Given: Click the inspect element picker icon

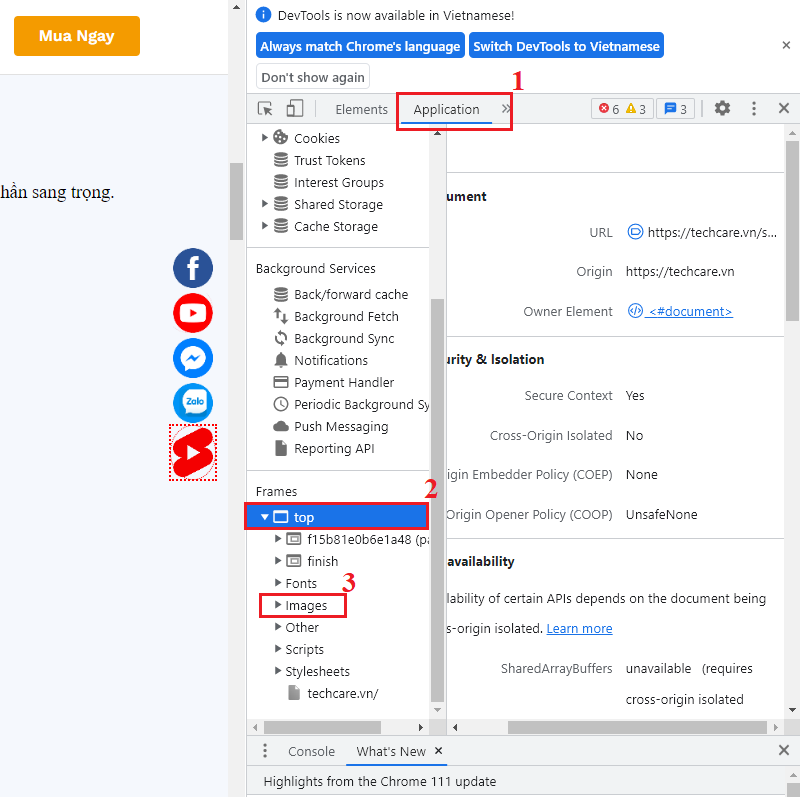Looking at the screenshot, I should coord(265,109).
